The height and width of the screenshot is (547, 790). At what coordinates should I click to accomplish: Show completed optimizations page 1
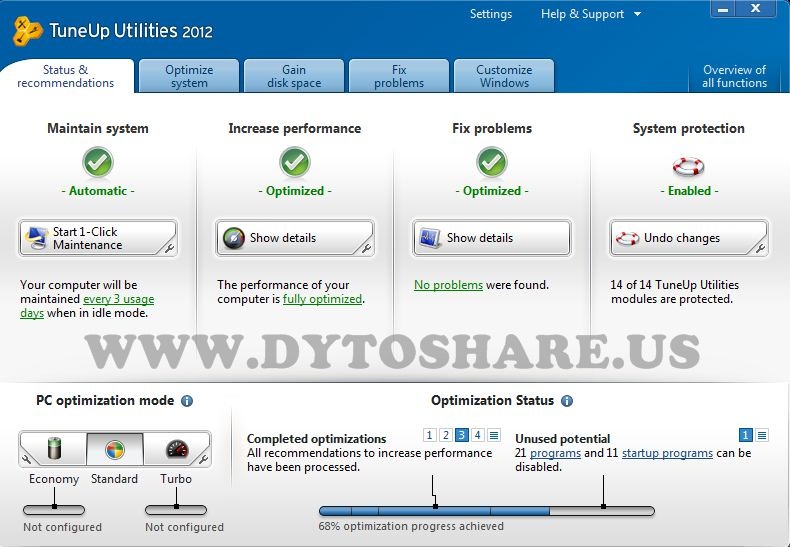429,435
